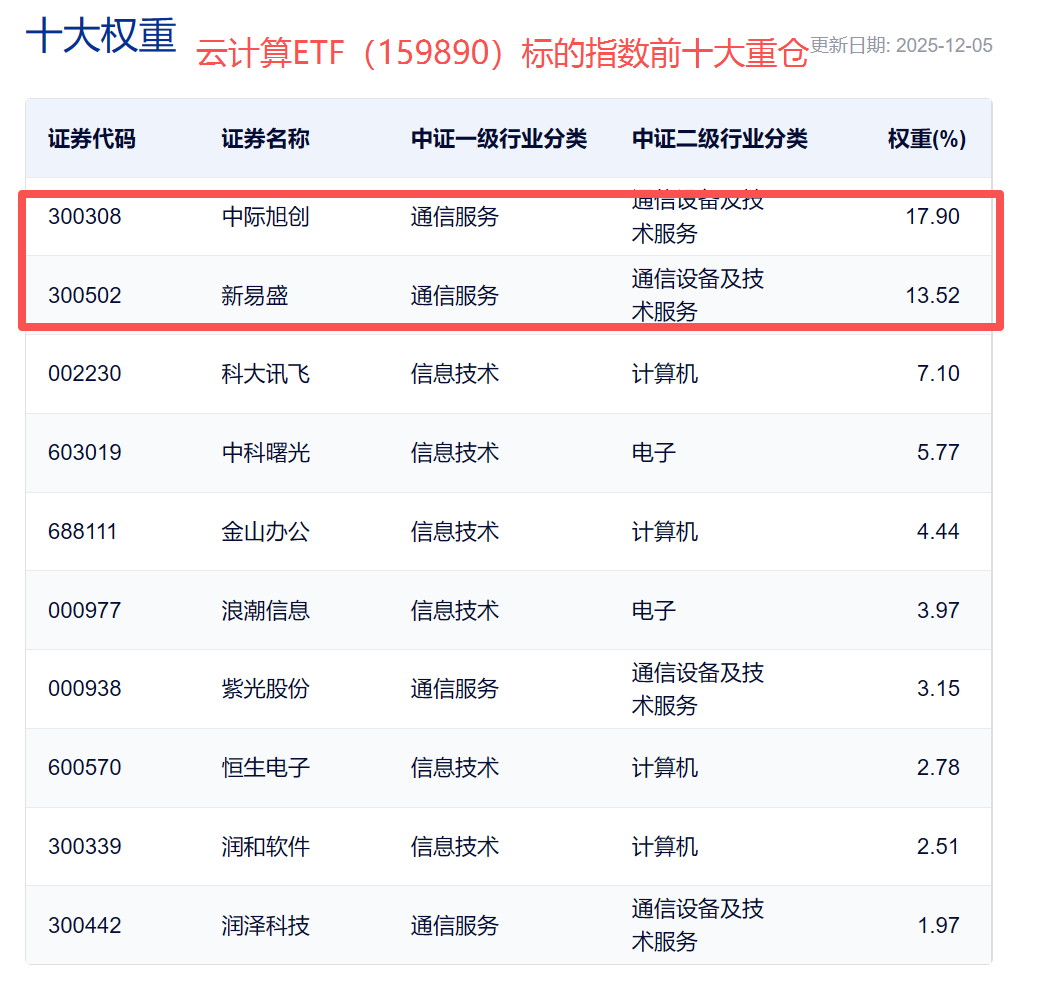1040x982 pixels.
Task: Select the 中证二级行业分类 column header
Action: pyautogui.click(x=719, y=139)
